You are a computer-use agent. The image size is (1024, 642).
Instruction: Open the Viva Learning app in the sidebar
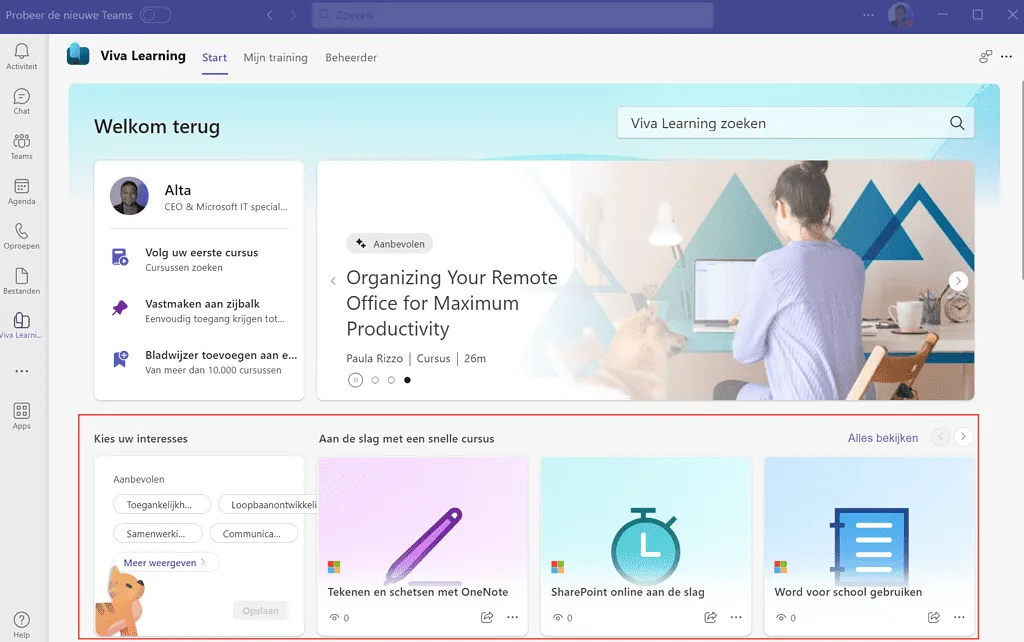coord(21,322)
